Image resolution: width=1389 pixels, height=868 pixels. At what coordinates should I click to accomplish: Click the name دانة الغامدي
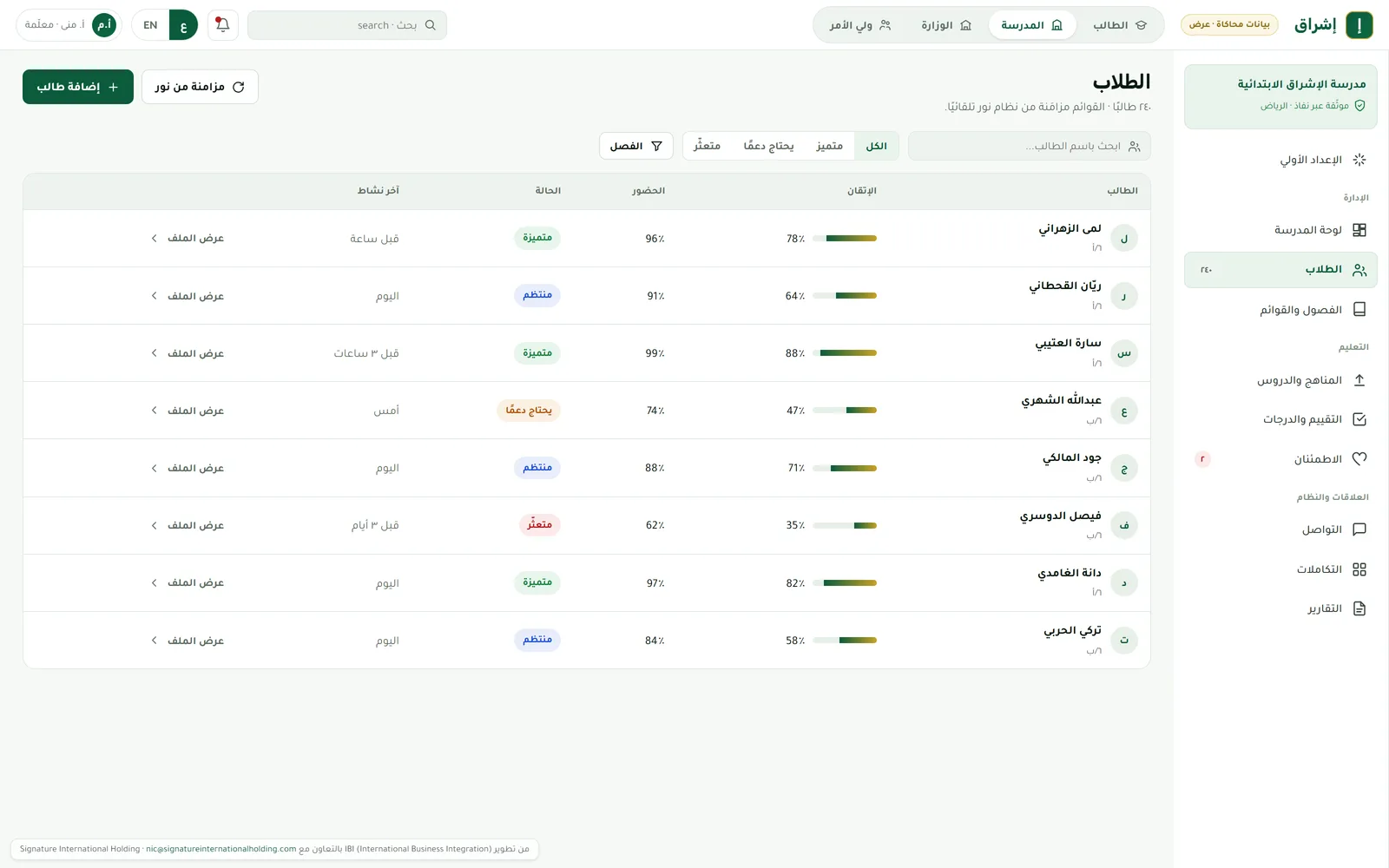pyautogui.click(x=1070, y=573)
